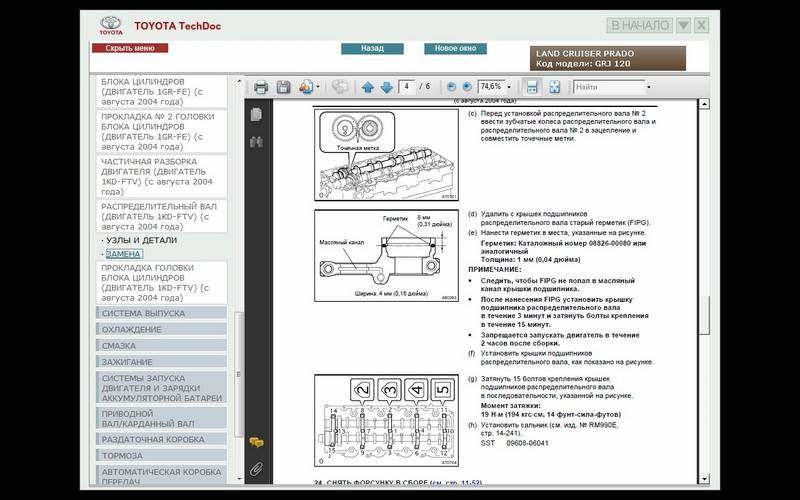Viewport: 800px width, 500px height.
Task: Open the pages thumbnails panel icon
Action: [x=256, y=115]
